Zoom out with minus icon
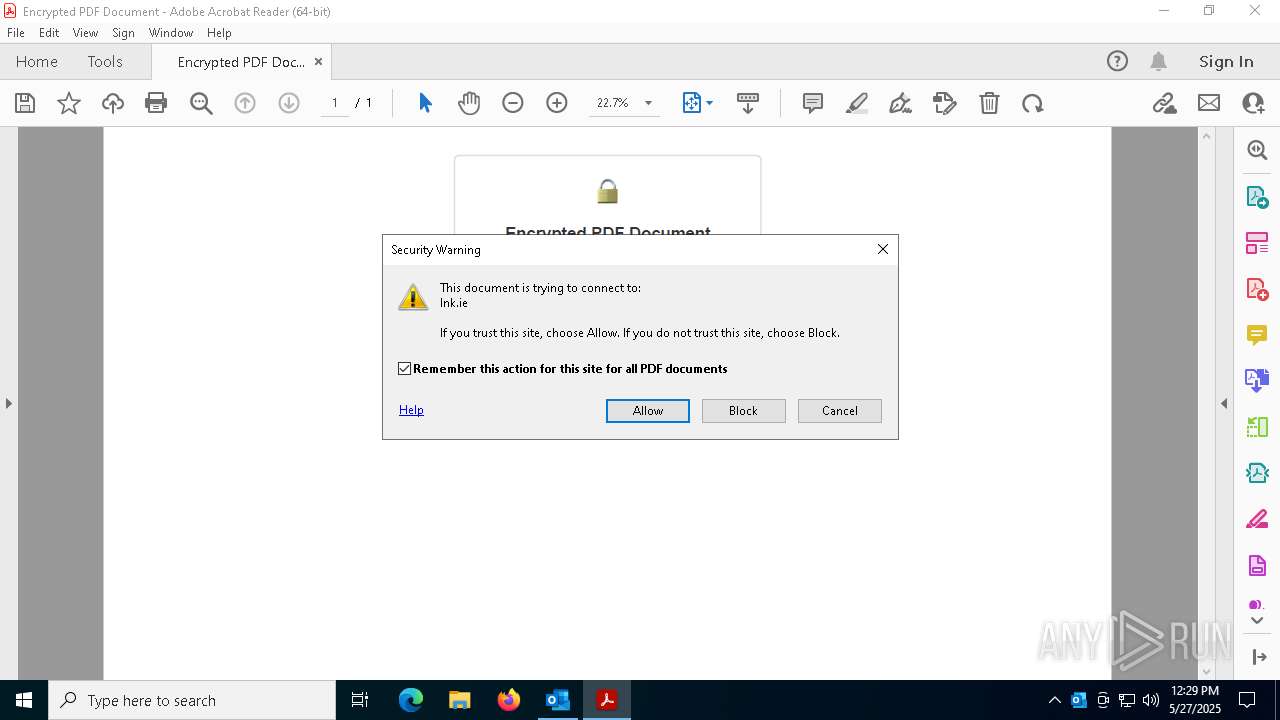 [513, 103]
